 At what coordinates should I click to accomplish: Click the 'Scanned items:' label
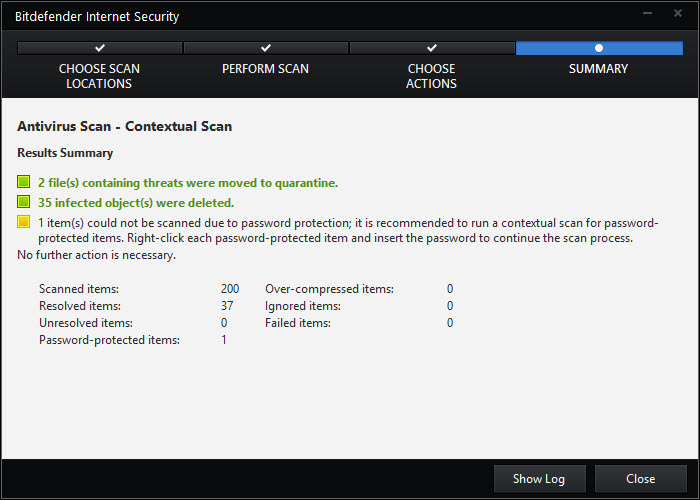click(79, 289)
